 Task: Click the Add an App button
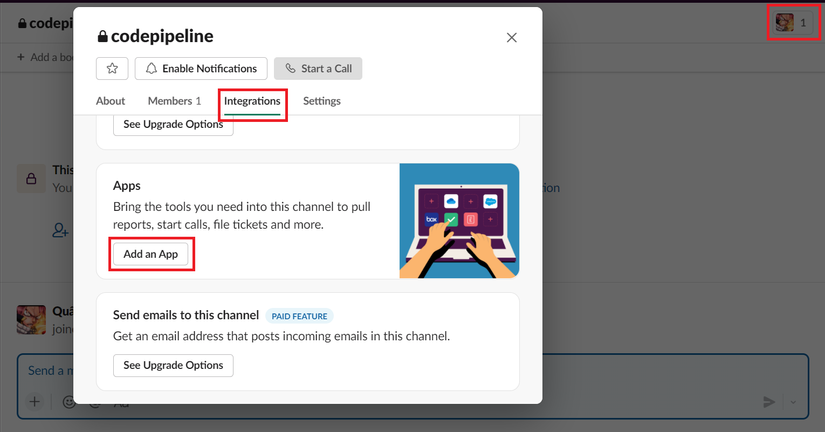(150, 254)
